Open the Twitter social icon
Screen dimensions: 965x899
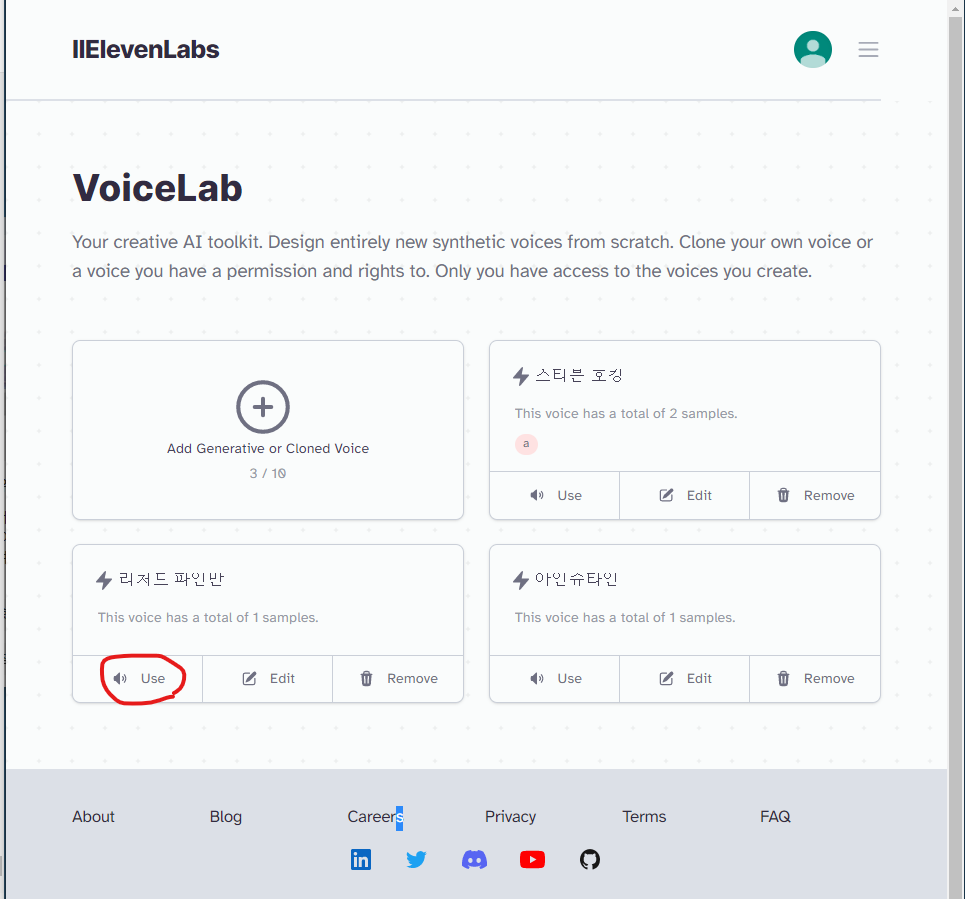click(417, 860)
